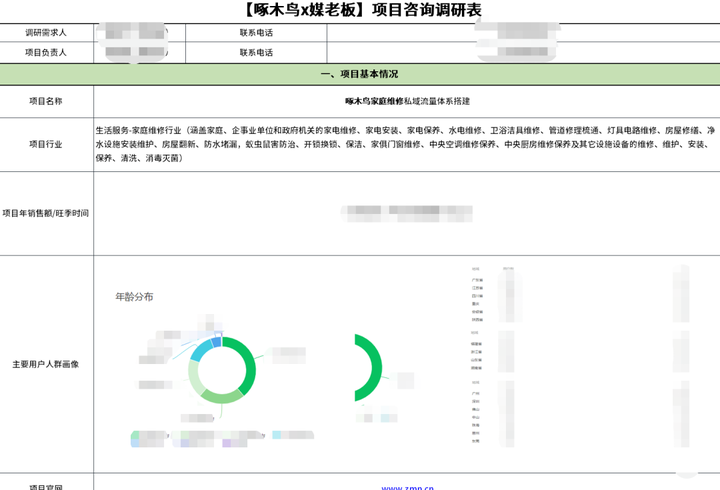720x490 pixels.
Task: Click the title 【啄木鸟x媒老板】项目咨询调研表
Action: pos(362,10)
